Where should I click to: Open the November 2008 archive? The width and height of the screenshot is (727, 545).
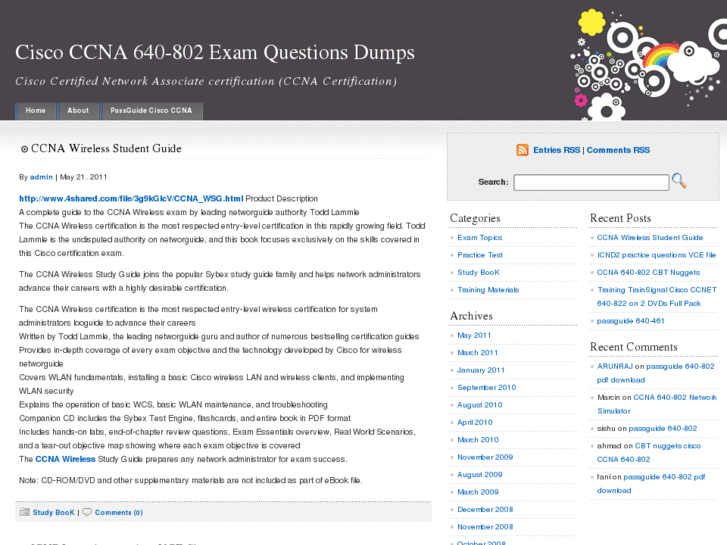pos(485,527)
